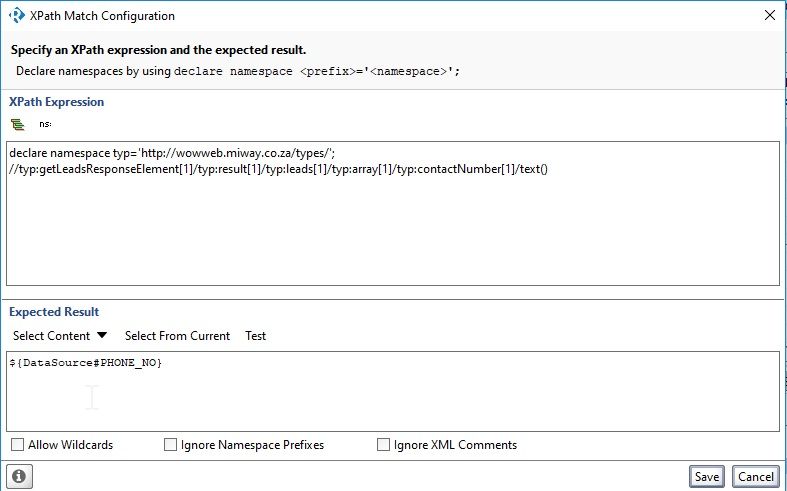The height and width of the screenshot is (491, 787).
Task: Check the Ignore XML Comments box
Action: point(384,445)
